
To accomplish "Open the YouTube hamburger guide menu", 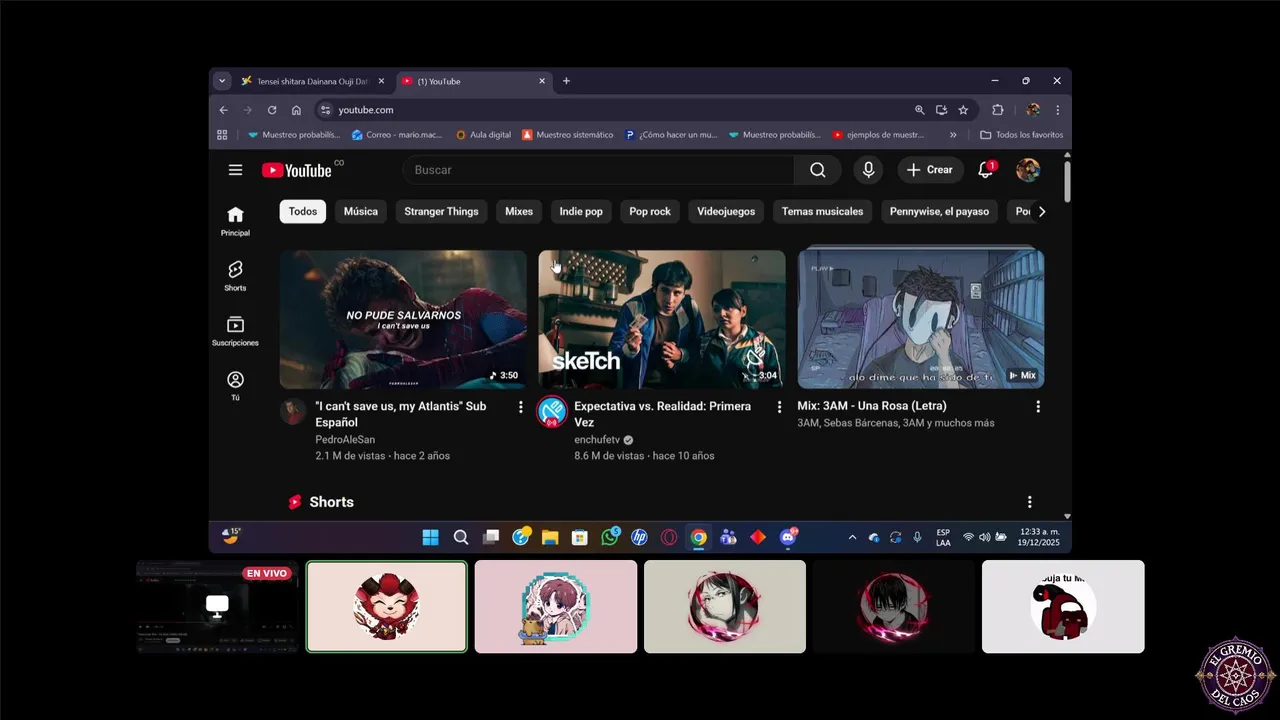I will point(235,170).
